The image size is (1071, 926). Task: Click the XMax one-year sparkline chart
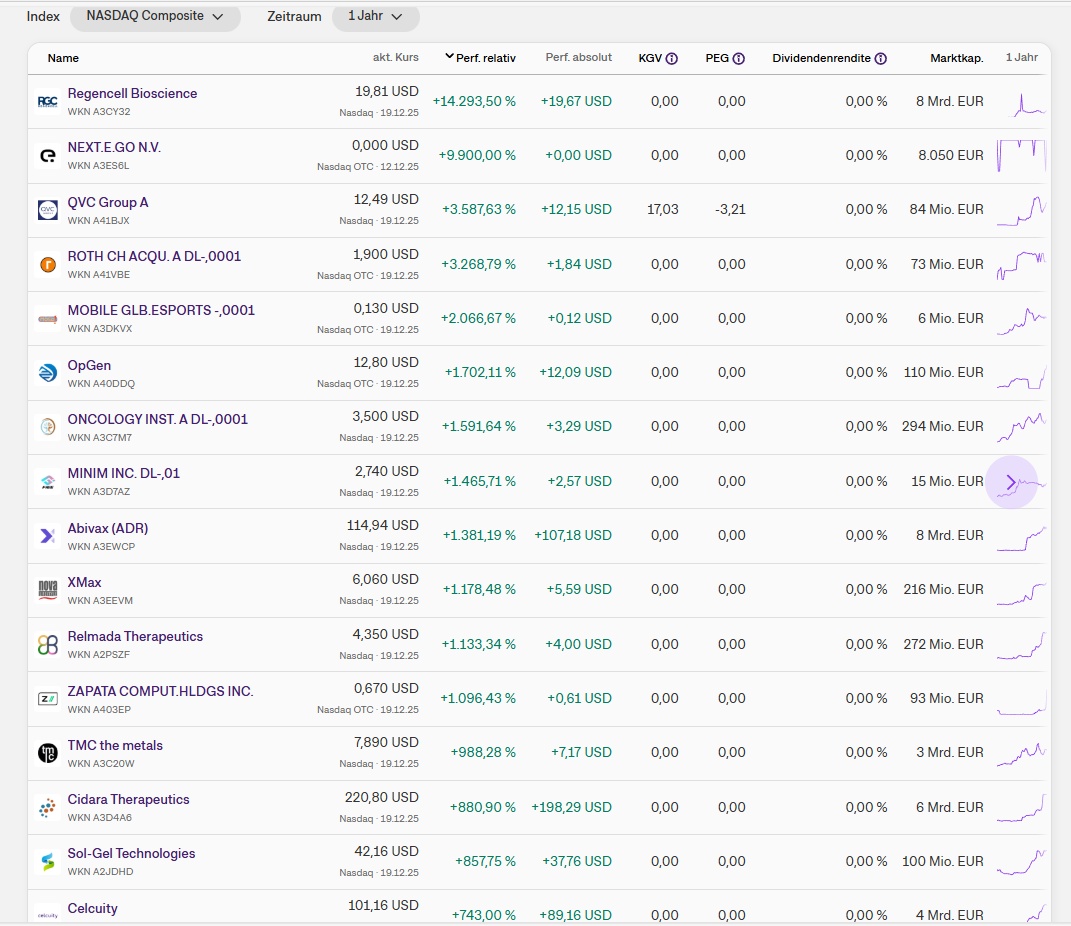point(1020,591)
